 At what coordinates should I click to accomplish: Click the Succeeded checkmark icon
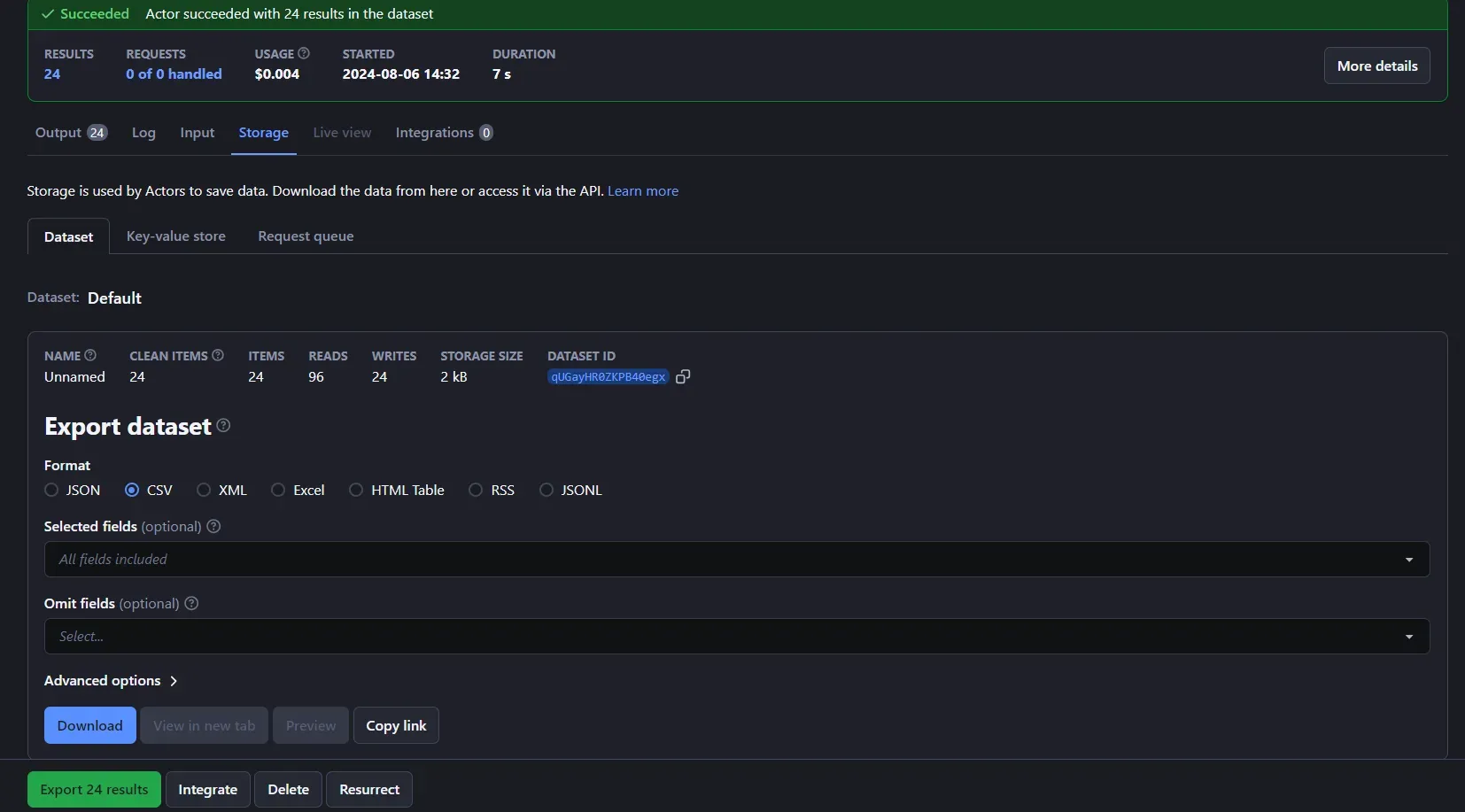coord(48,14)
